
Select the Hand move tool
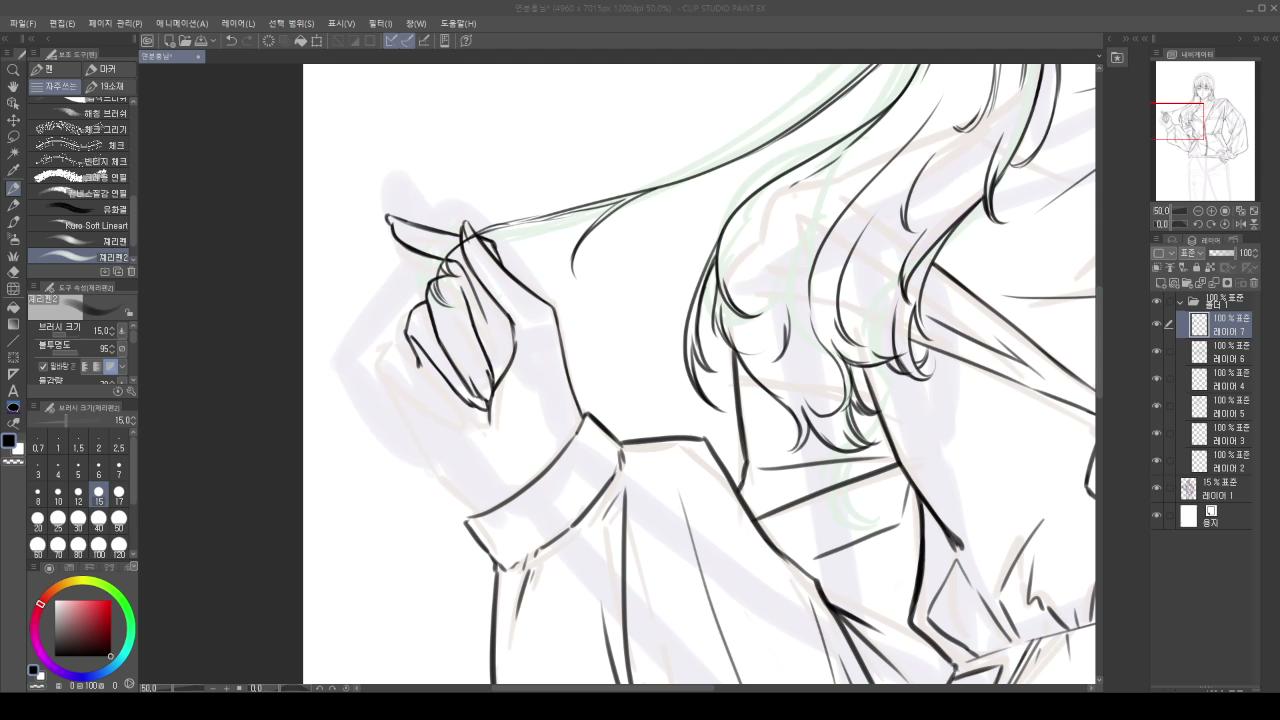click(x=13, y=87)
